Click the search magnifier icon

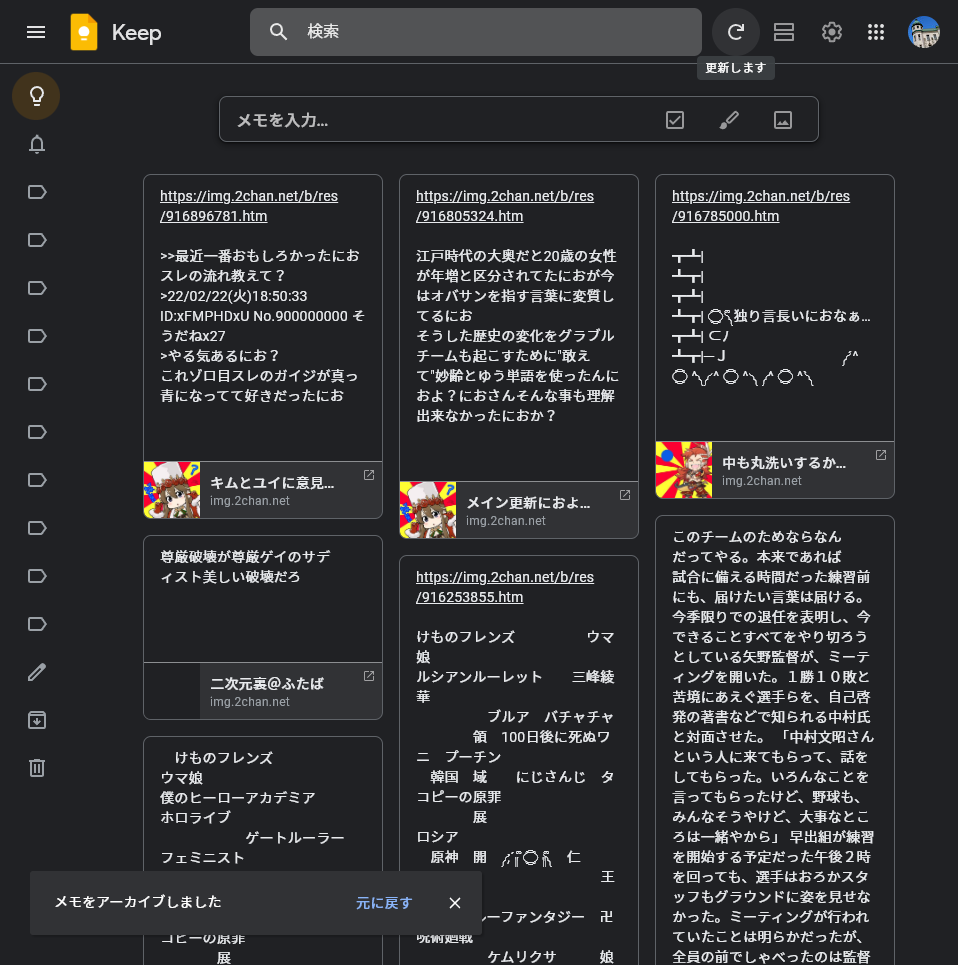279,32
